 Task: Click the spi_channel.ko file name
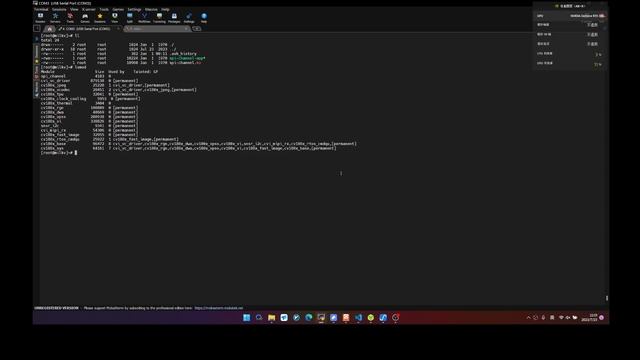point(185,63)
